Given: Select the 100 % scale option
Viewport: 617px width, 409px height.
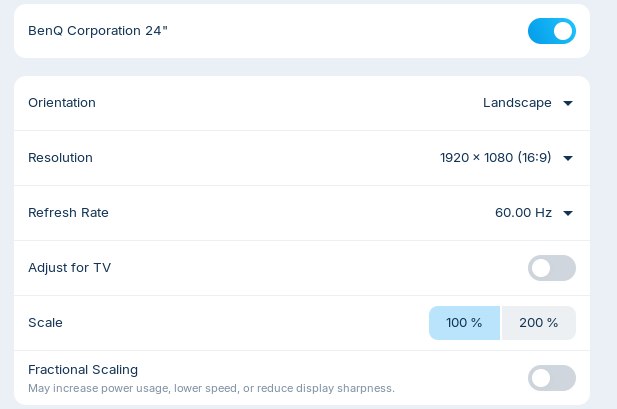Looking at the screenshot, I should point(464,323).
